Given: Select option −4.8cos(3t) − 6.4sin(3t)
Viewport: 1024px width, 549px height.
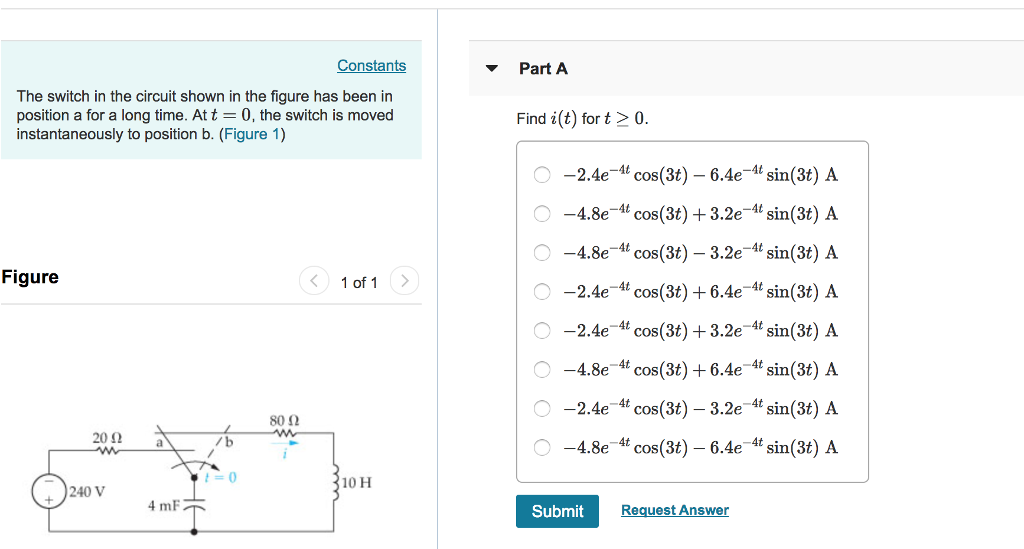Looking at the screenshot, I should tap(542, 447).
